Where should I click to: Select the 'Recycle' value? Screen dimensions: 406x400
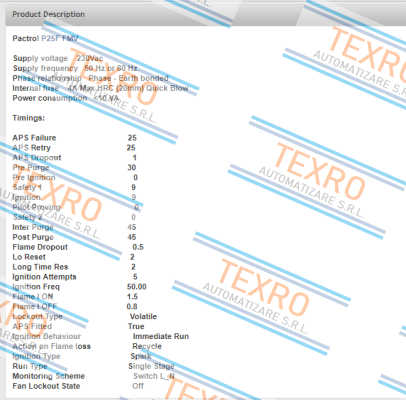pos(147,347)
